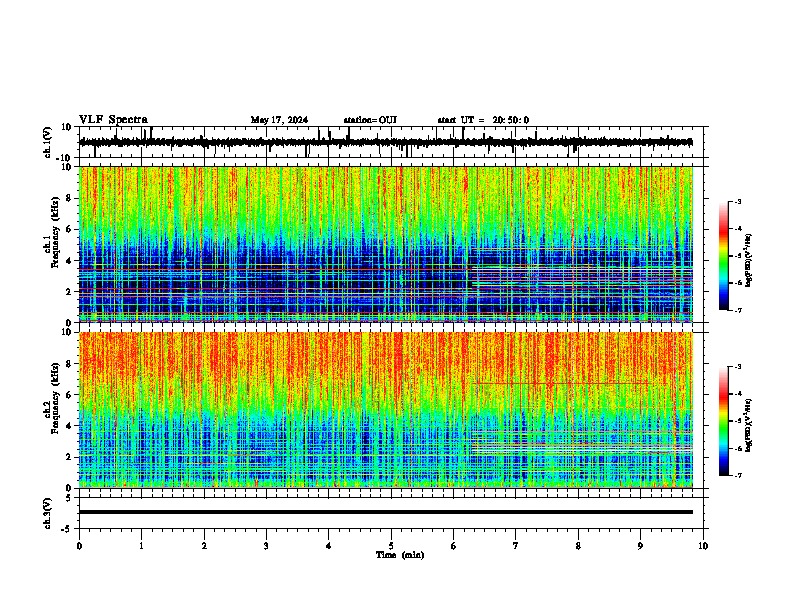
Task: Click inside the ch.1 spectrogram panel
Action: [x=386, y=244]
